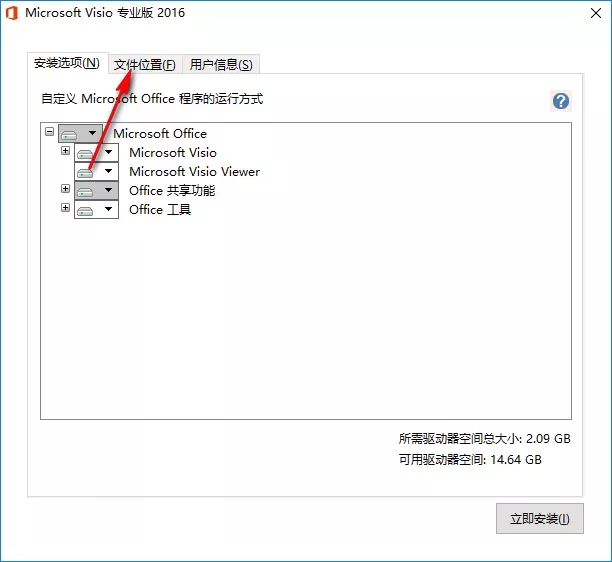Click the drive icon beside Microsoft Visio
Screen dimensions: 612x562
click(x=85, y=153)
